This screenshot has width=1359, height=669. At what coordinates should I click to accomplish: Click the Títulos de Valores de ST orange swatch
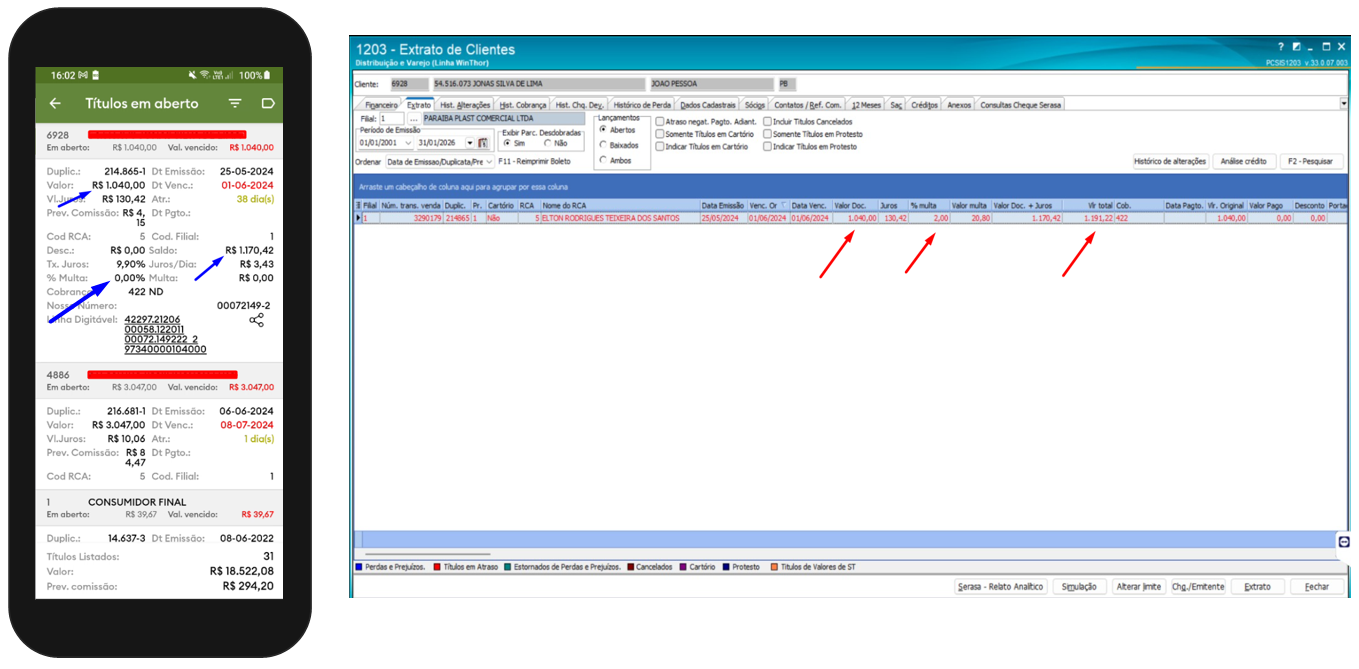point(772,567)
